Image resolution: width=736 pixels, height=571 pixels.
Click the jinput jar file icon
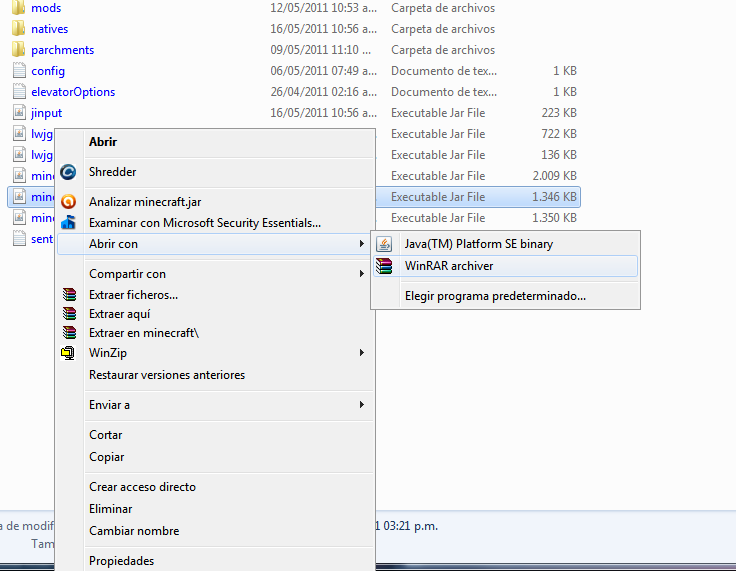(19, 113)
